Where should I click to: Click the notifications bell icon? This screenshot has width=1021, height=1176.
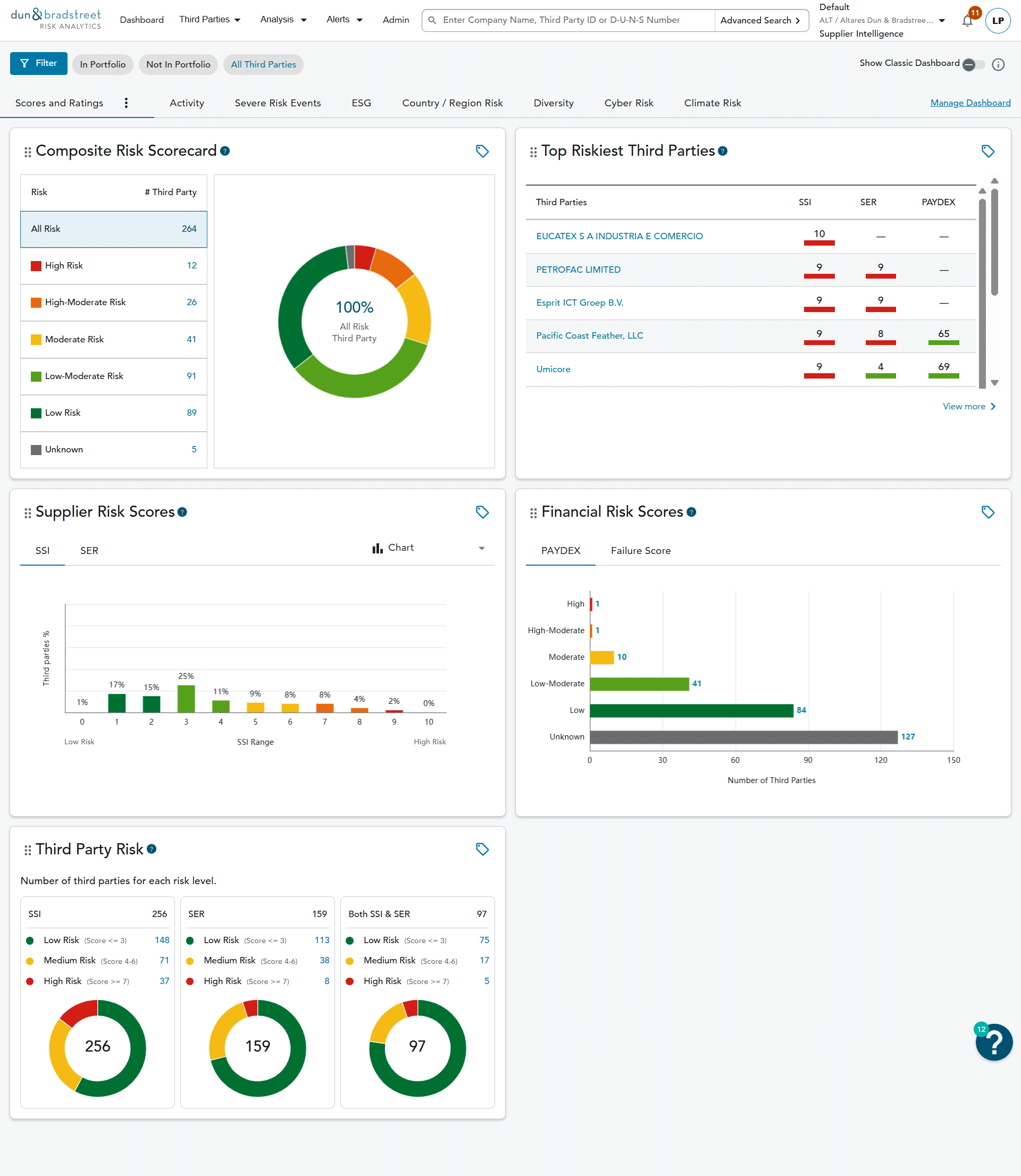click(967, 21)
